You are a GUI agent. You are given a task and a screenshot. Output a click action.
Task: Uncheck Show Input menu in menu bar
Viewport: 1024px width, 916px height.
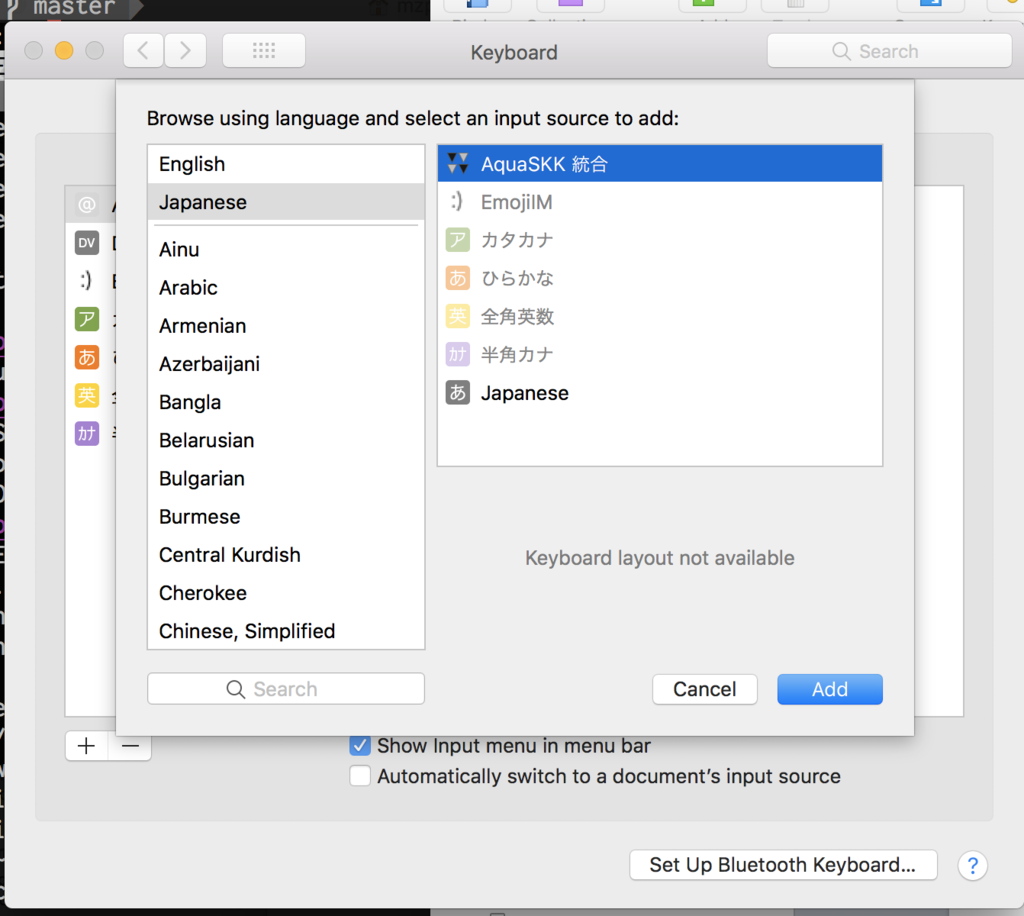pos(360,746)
